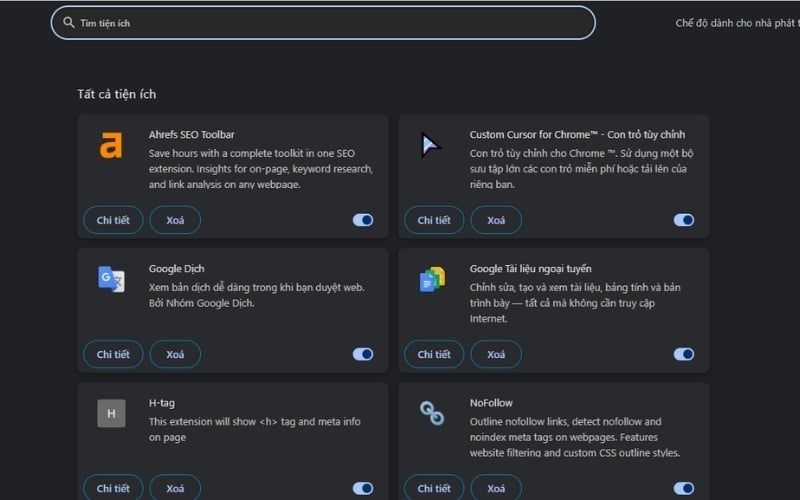The image size is (800, 500).
Task: Disable Google Tài liệu ngoại tuyến toggle
Action: [684, 354]
